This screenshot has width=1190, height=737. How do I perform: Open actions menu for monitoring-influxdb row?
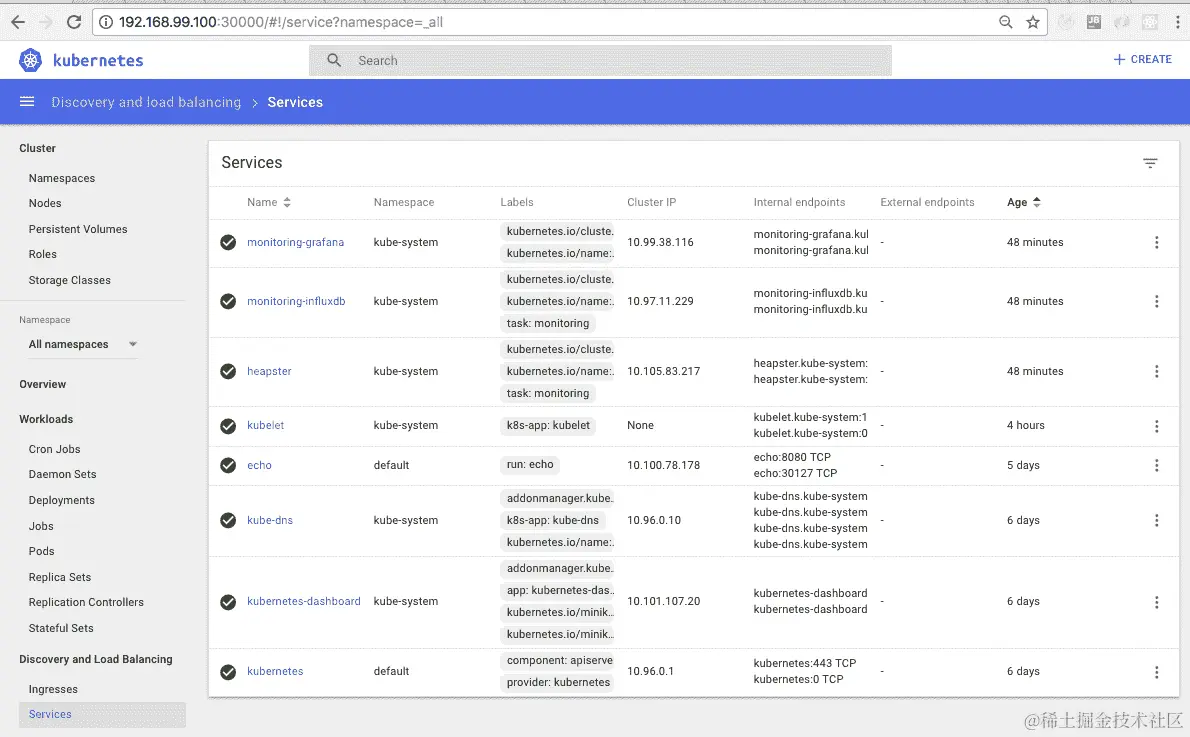click(x=1156, y=301)
